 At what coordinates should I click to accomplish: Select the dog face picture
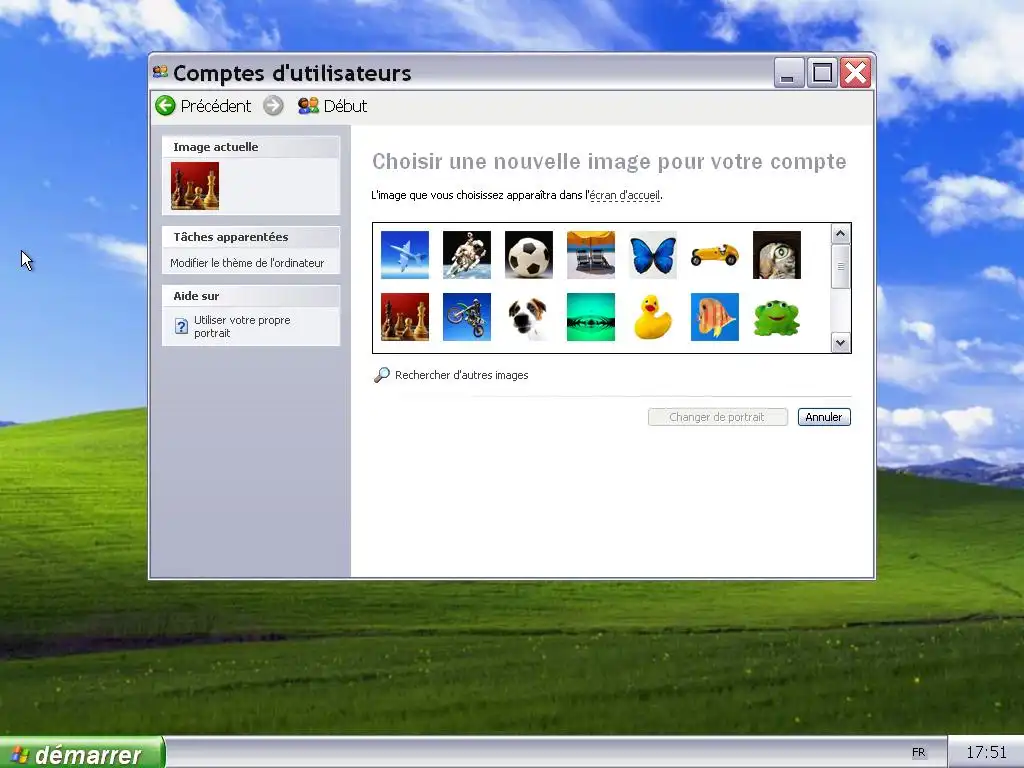click(529, 317)
